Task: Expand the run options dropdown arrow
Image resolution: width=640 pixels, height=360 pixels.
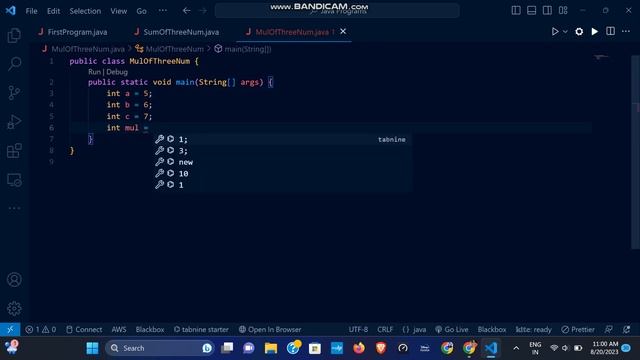Action: 565,31
